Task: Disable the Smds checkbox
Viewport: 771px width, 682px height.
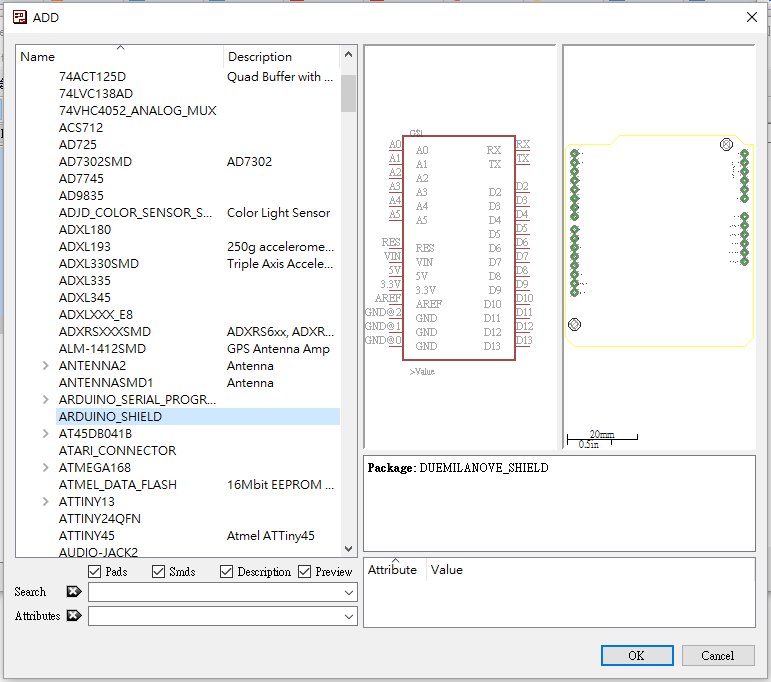Action: coord(158,571)
